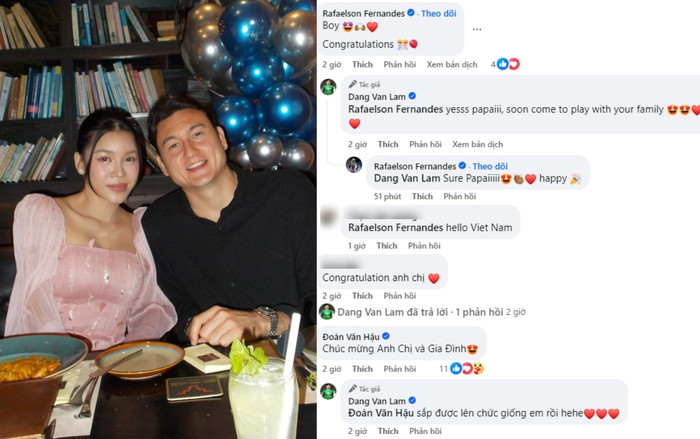Like the 'Congratulation anh chị' comment

362,296
